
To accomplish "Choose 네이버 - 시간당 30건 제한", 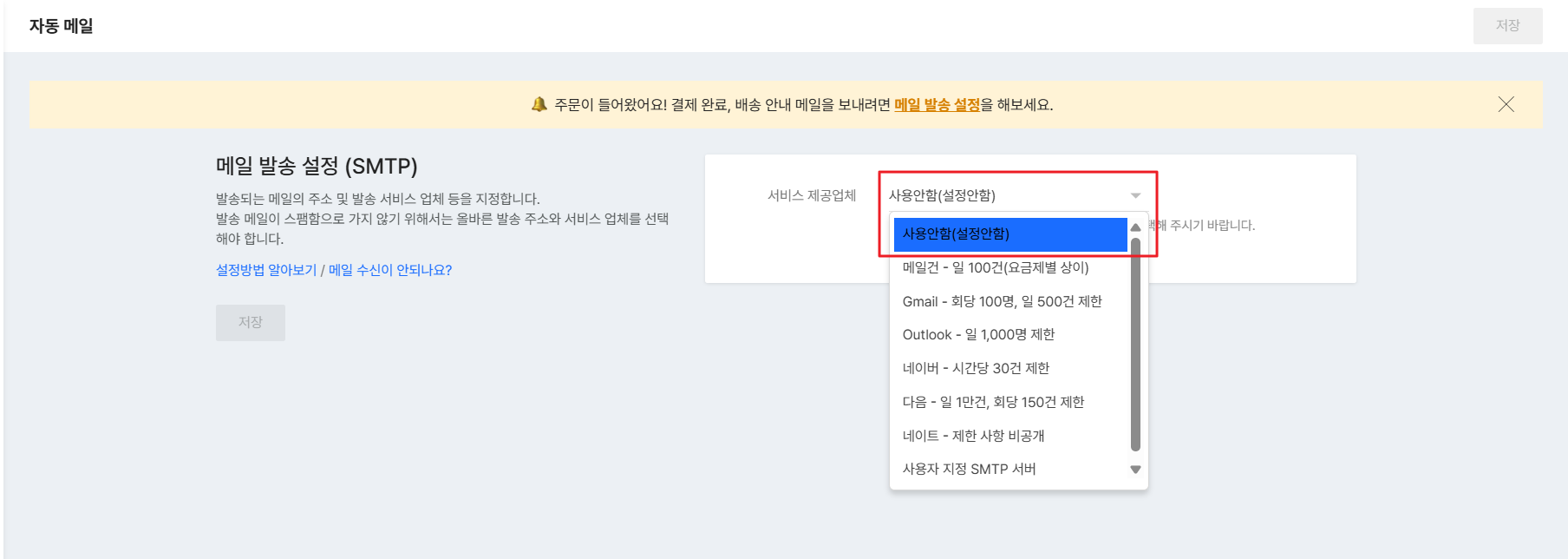I will pos(976,368).
